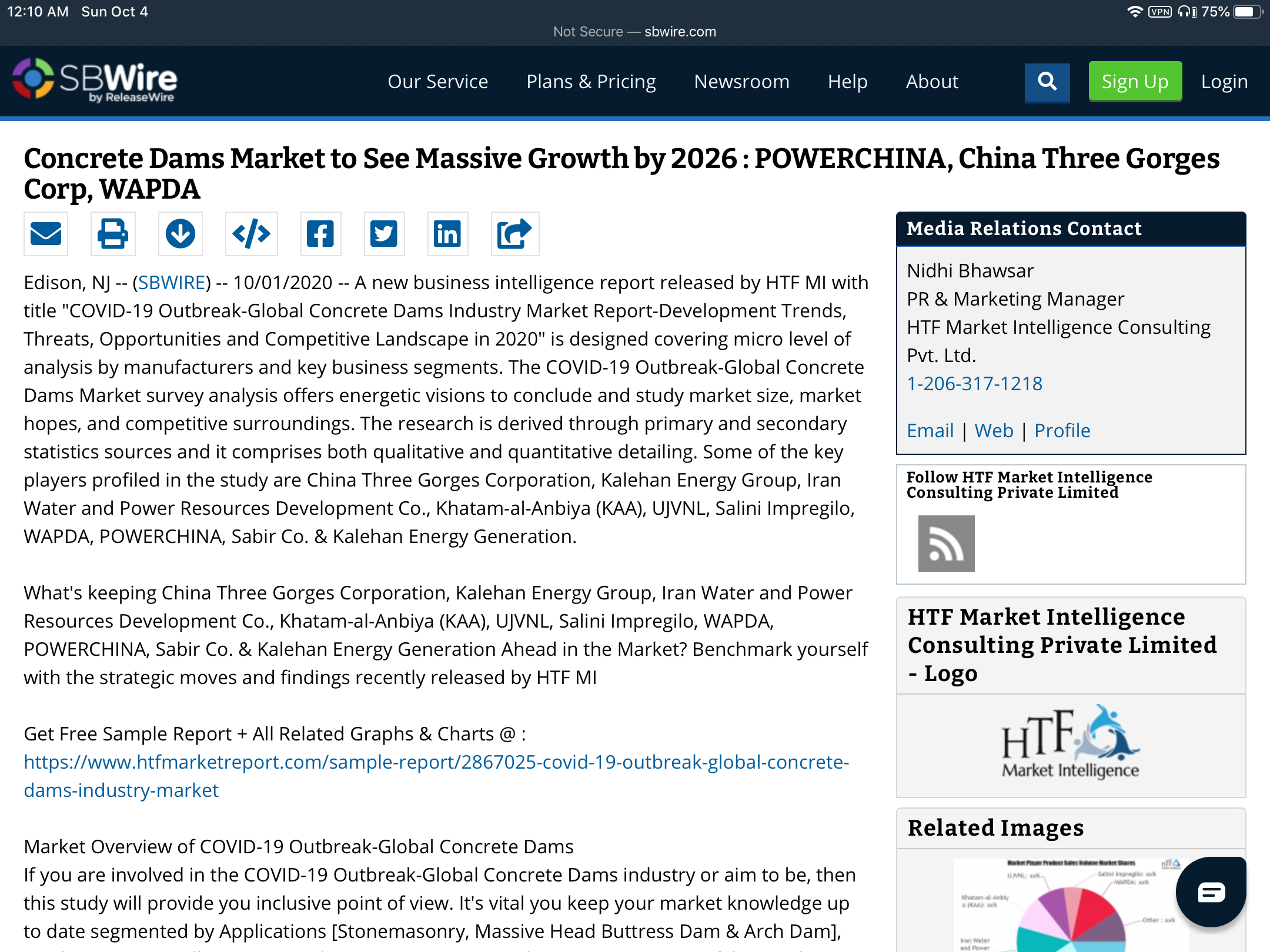Follow the SBWIRE link in article

click(x=172, y=283)
